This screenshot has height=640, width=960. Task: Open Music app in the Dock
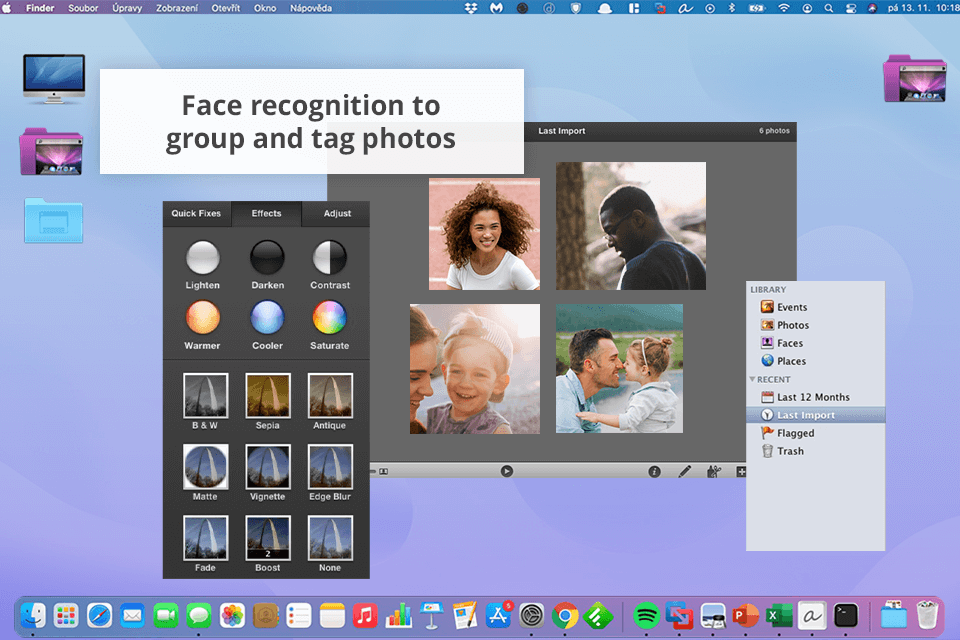point(365,616)
